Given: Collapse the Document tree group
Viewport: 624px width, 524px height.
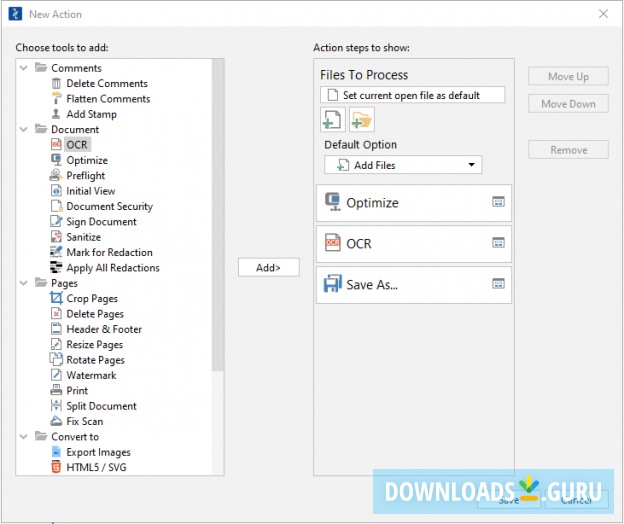Looking at the screenshot, I should [24, 129].
